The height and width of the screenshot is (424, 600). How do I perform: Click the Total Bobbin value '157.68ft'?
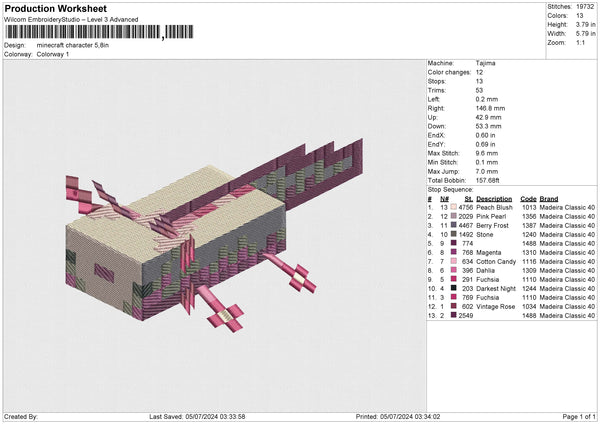[x=488, y=180]
